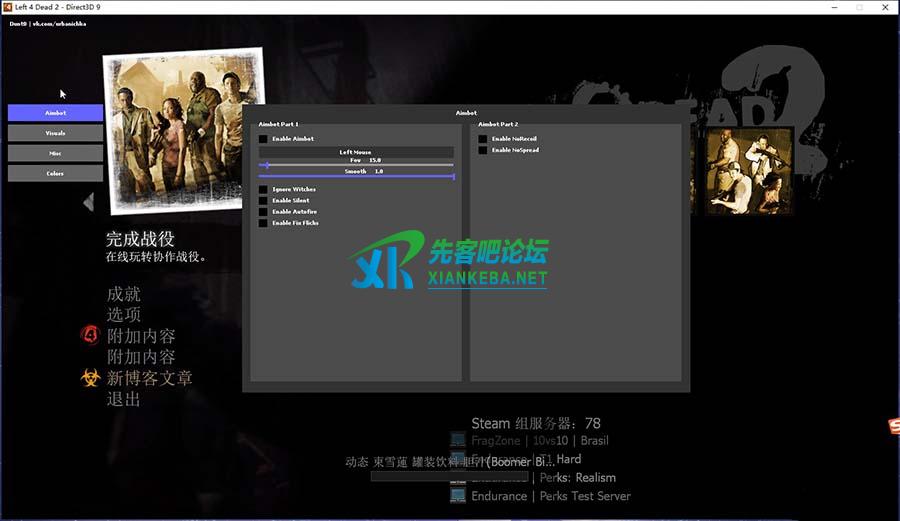Click the orange S icon at right edge

pyautogui.click(x=893, y=428)
